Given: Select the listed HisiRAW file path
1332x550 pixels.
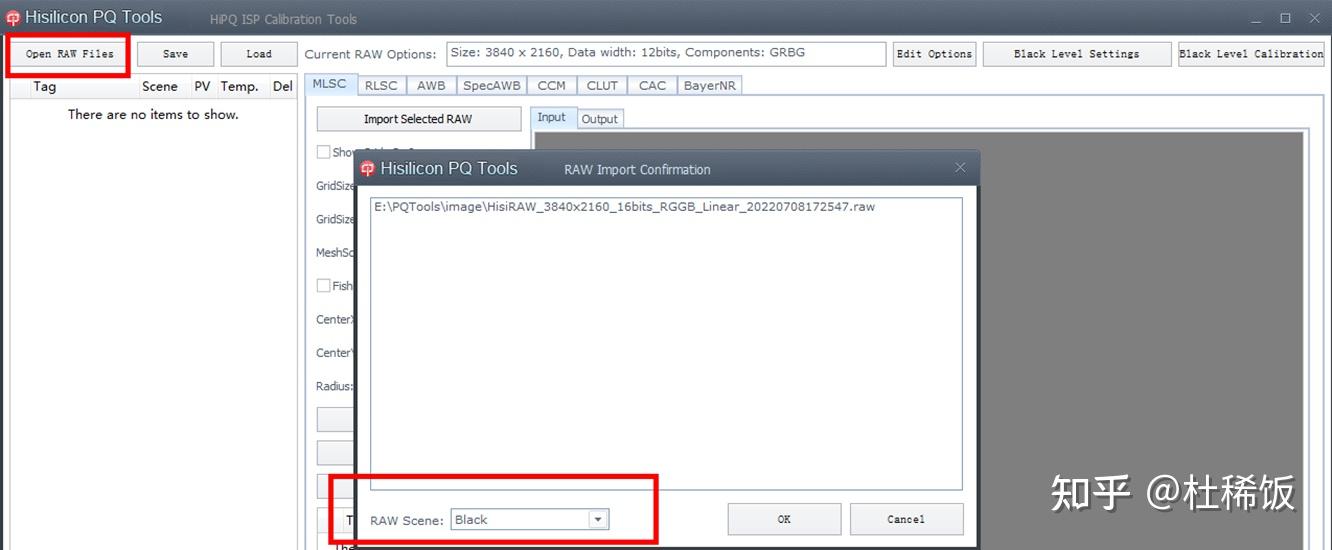Looking at the screenshot, I should point(624,207).
